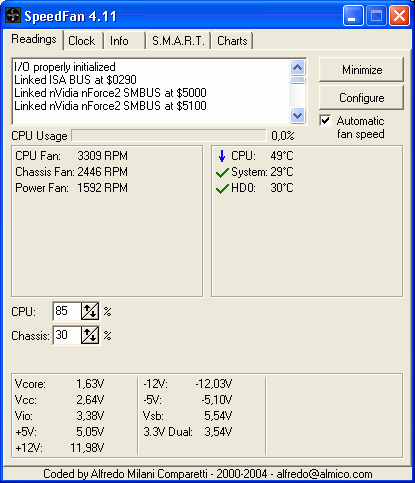Viewport: 415px width, 483px height.
Task: Click the green checkmark next to HD0 temperature
Action: 222,189
